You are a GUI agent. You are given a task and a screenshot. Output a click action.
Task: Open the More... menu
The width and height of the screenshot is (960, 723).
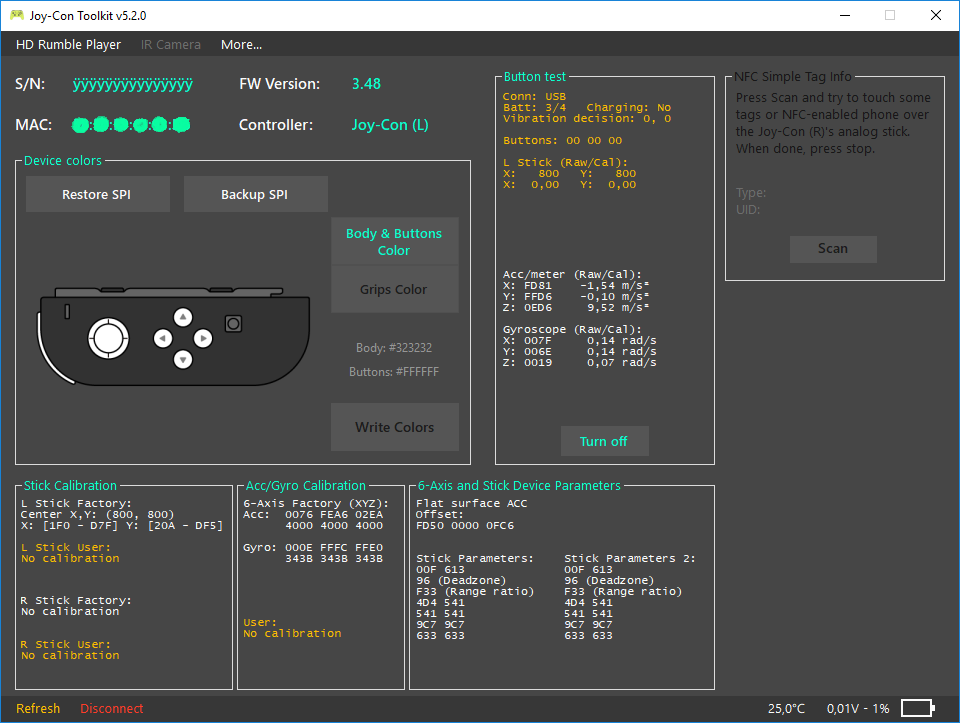point(241,45)
